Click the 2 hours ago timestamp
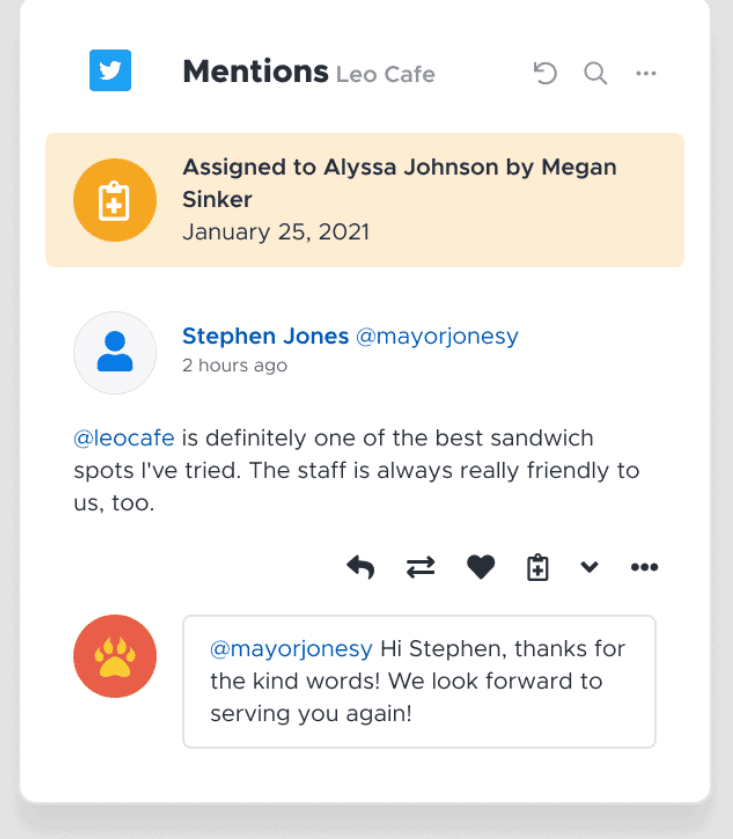 (235, 365)
